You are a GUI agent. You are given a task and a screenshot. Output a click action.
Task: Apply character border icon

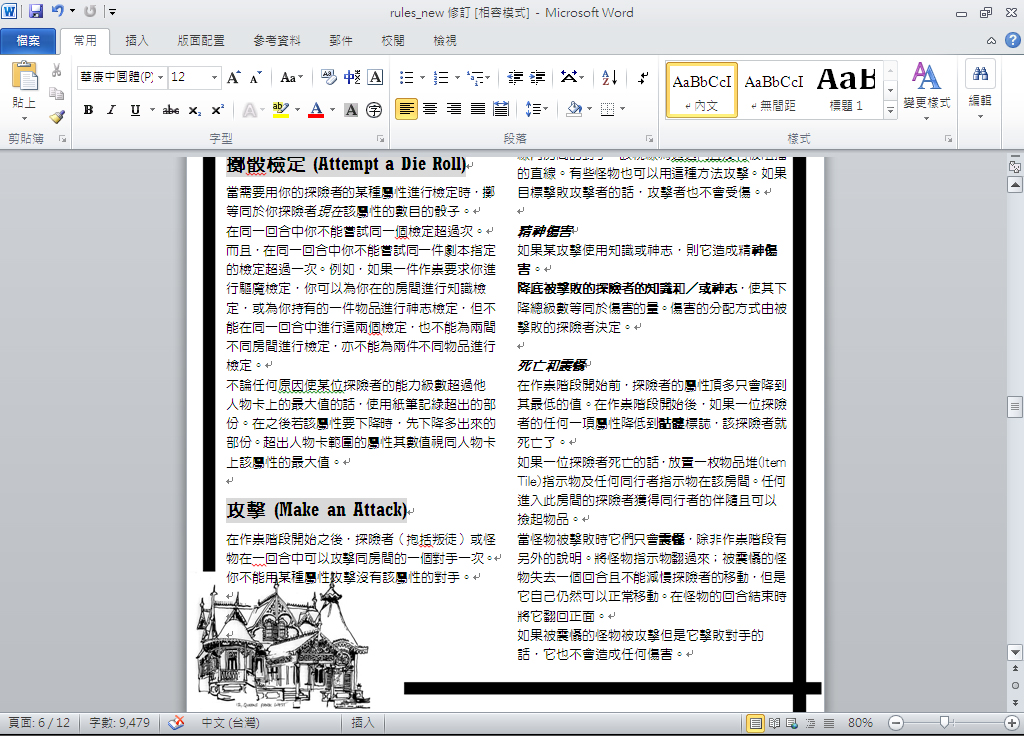[x=376, y=78]
